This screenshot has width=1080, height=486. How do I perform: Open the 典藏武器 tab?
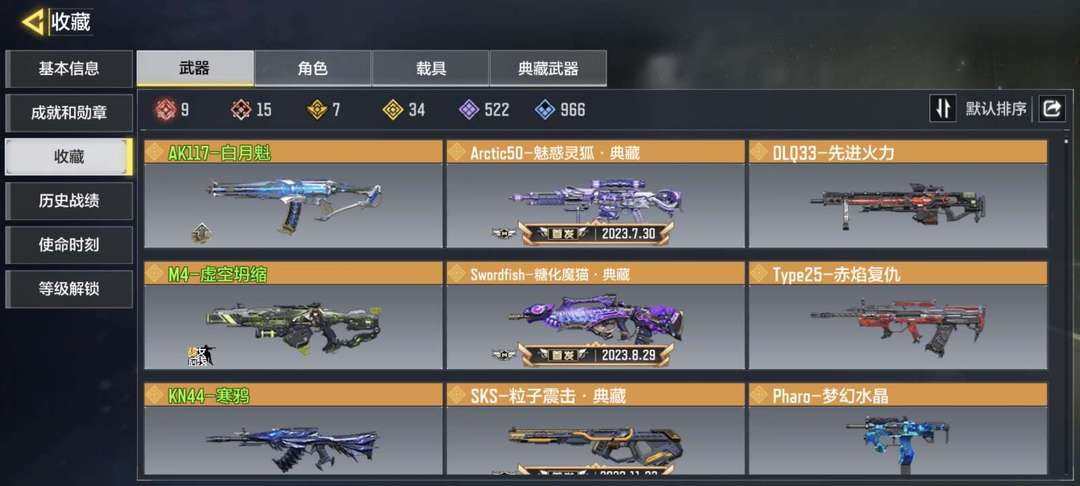(548, 68)
